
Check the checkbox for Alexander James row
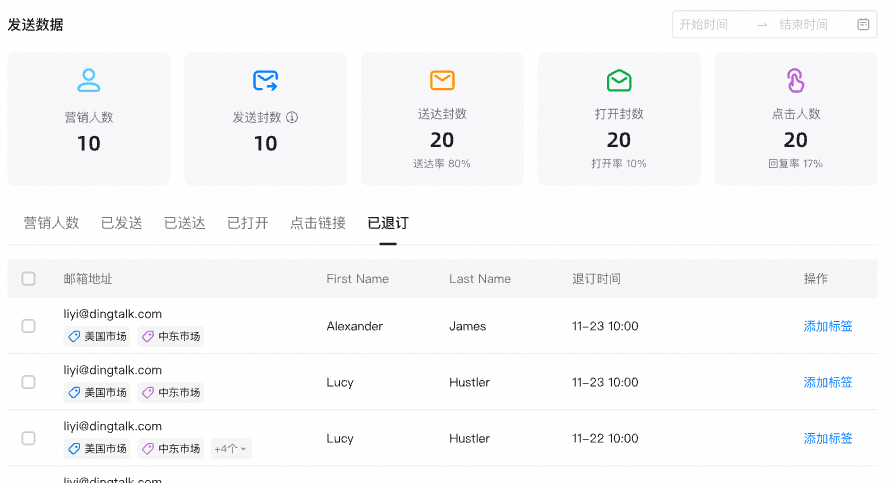click(x=29, y=326)
